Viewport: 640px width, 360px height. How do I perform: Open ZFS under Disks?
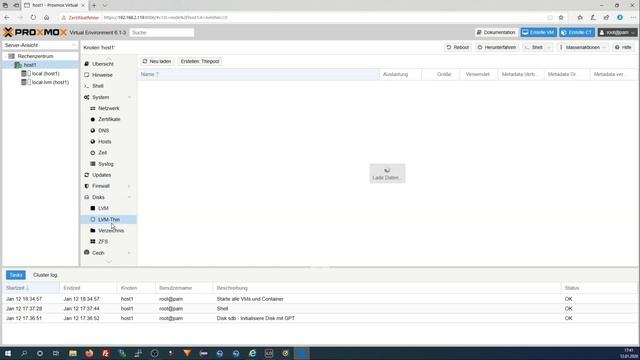(103, 242)
